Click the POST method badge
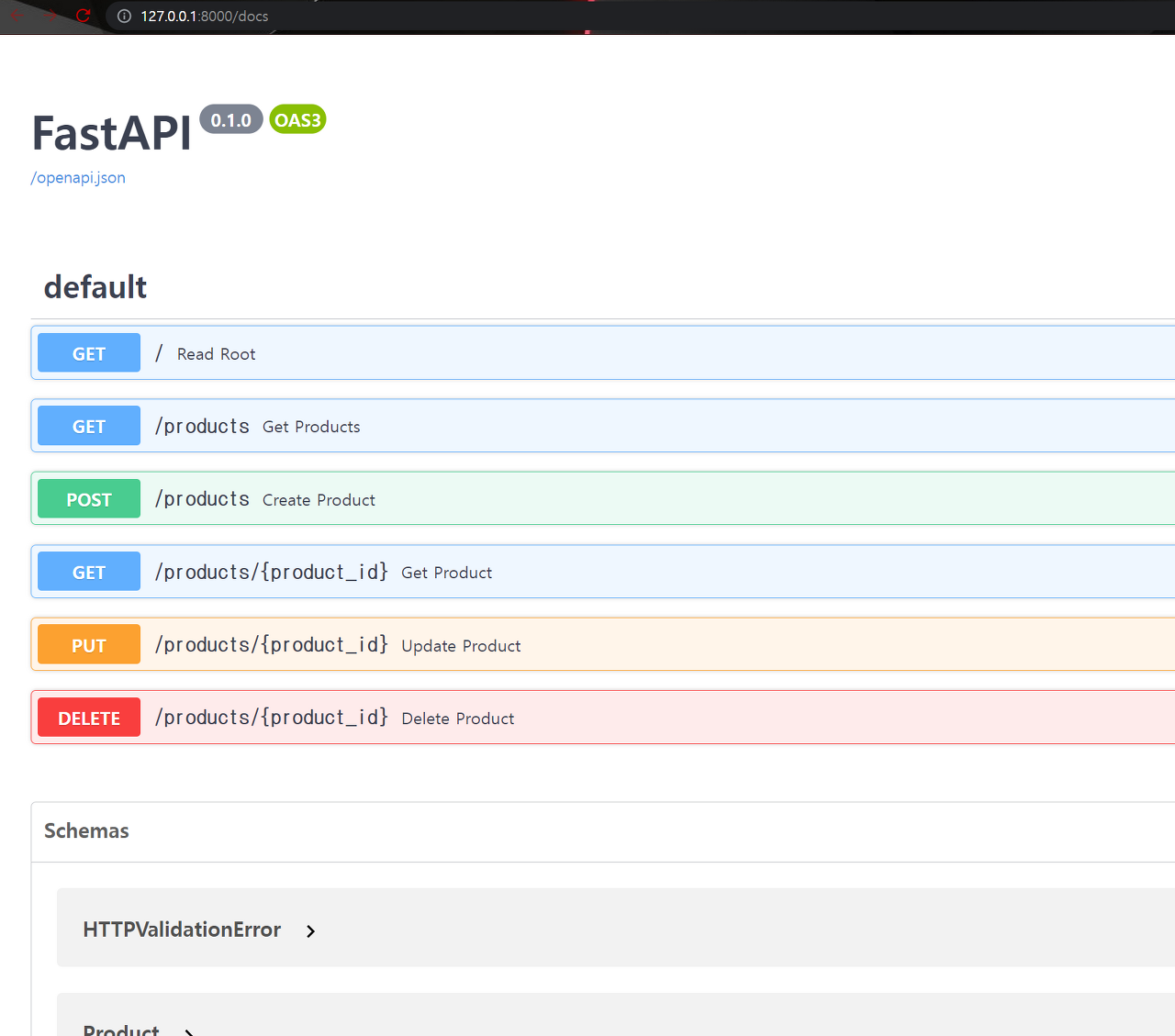Image resolution: width=1175 pixels, height=1036 pixels. [89, 498]
